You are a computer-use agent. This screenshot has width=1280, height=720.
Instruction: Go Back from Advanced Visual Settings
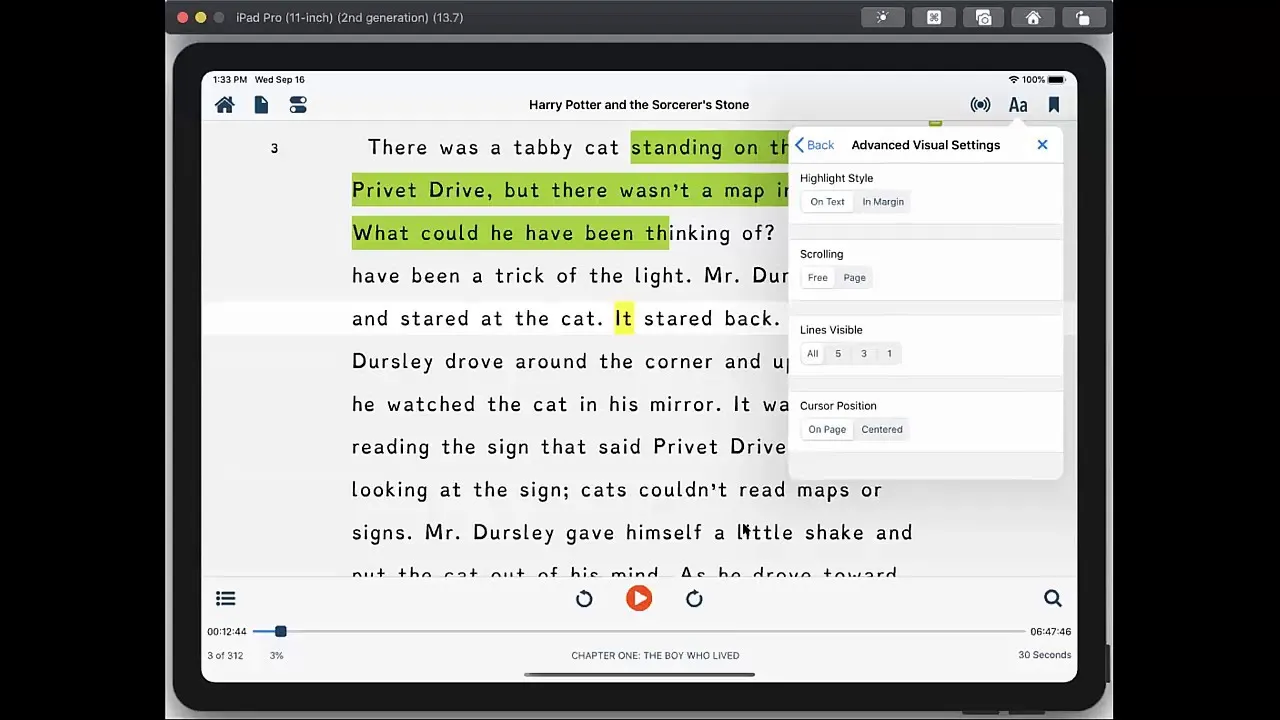[814, 145]
